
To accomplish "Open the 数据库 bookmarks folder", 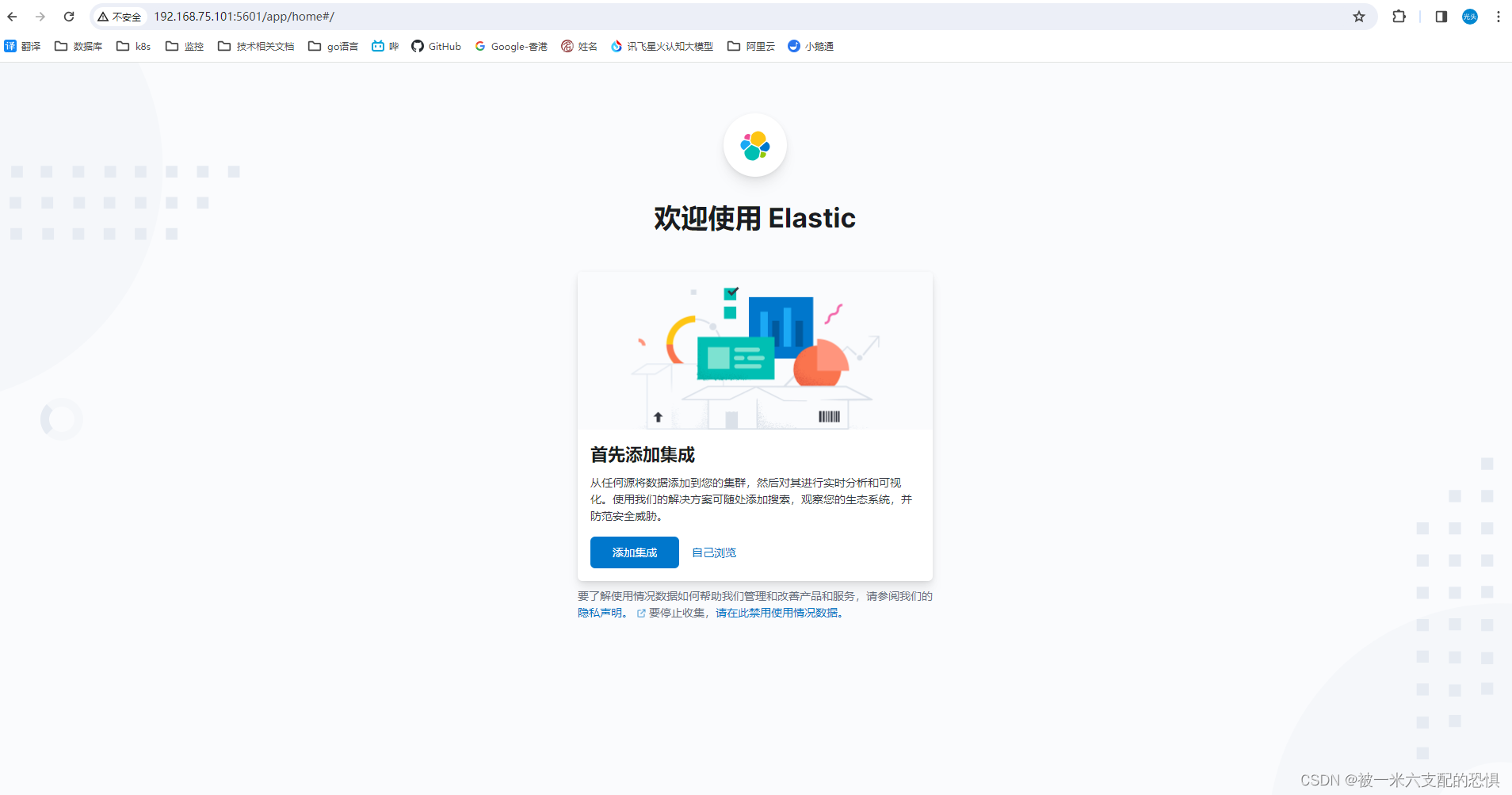I will pos(78,47).
